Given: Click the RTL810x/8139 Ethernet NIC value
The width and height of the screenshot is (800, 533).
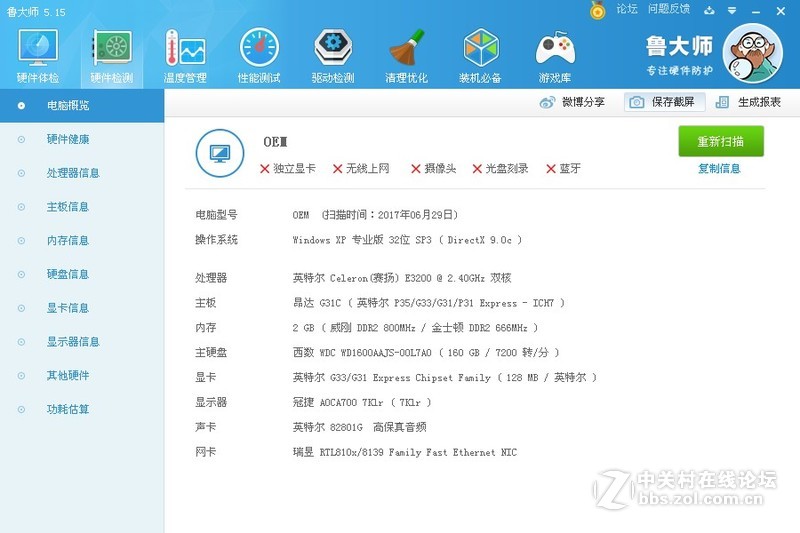Looking at the screenshot, I should coord(405,452).
